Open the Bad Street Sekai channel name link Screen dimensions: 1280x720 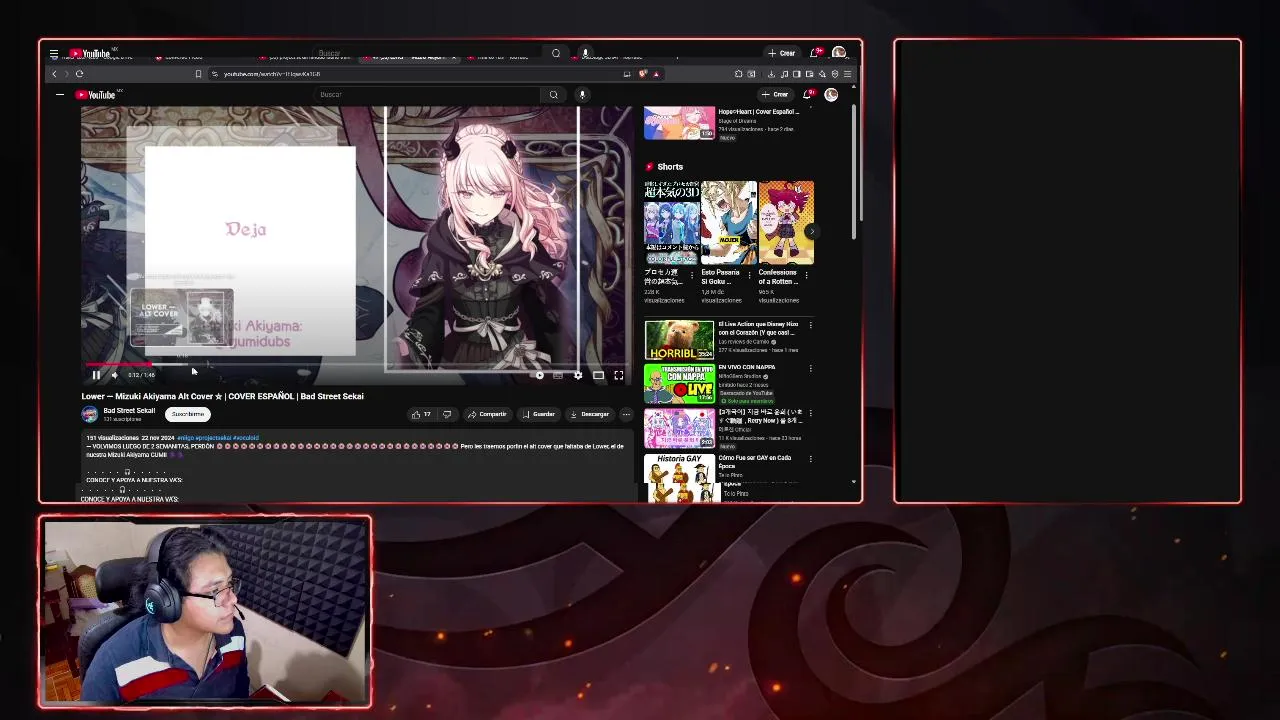coord(129,410)
